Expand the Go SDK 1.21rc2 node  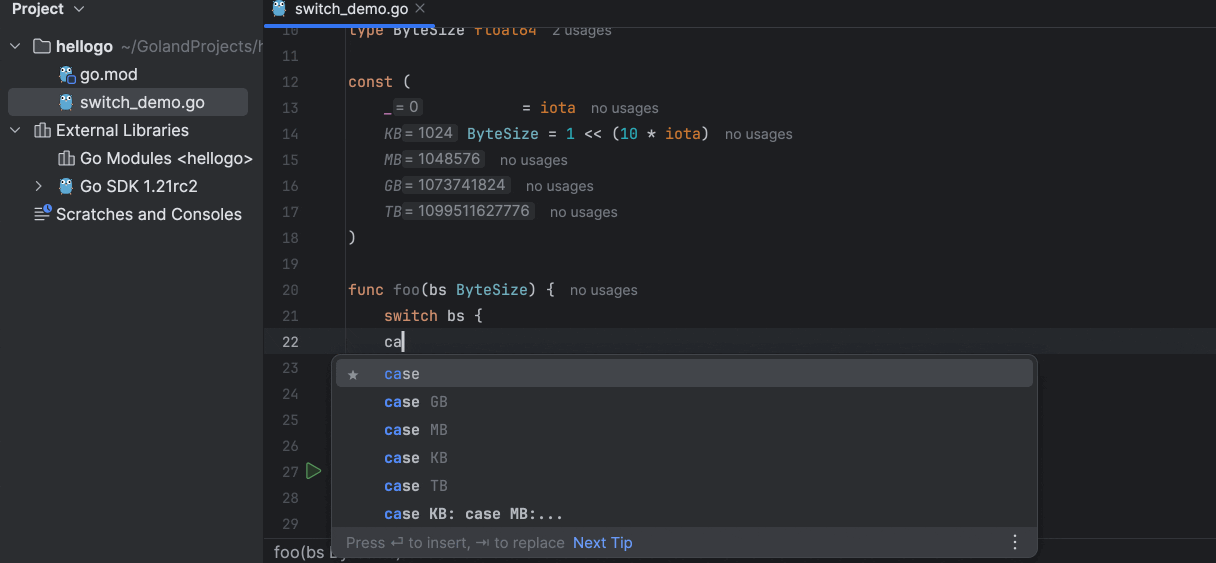(39, 186)
